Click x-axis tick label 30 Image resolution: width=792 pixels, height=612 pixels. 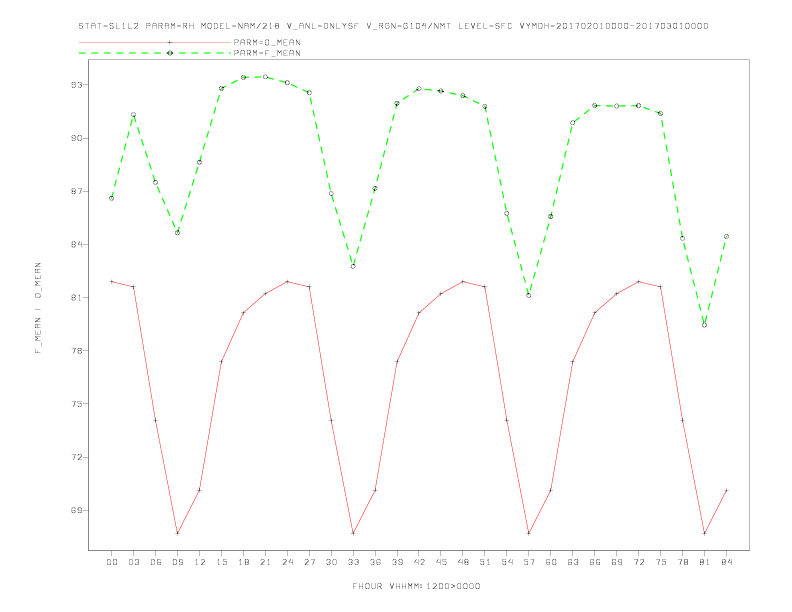click(x=331, y=562)
